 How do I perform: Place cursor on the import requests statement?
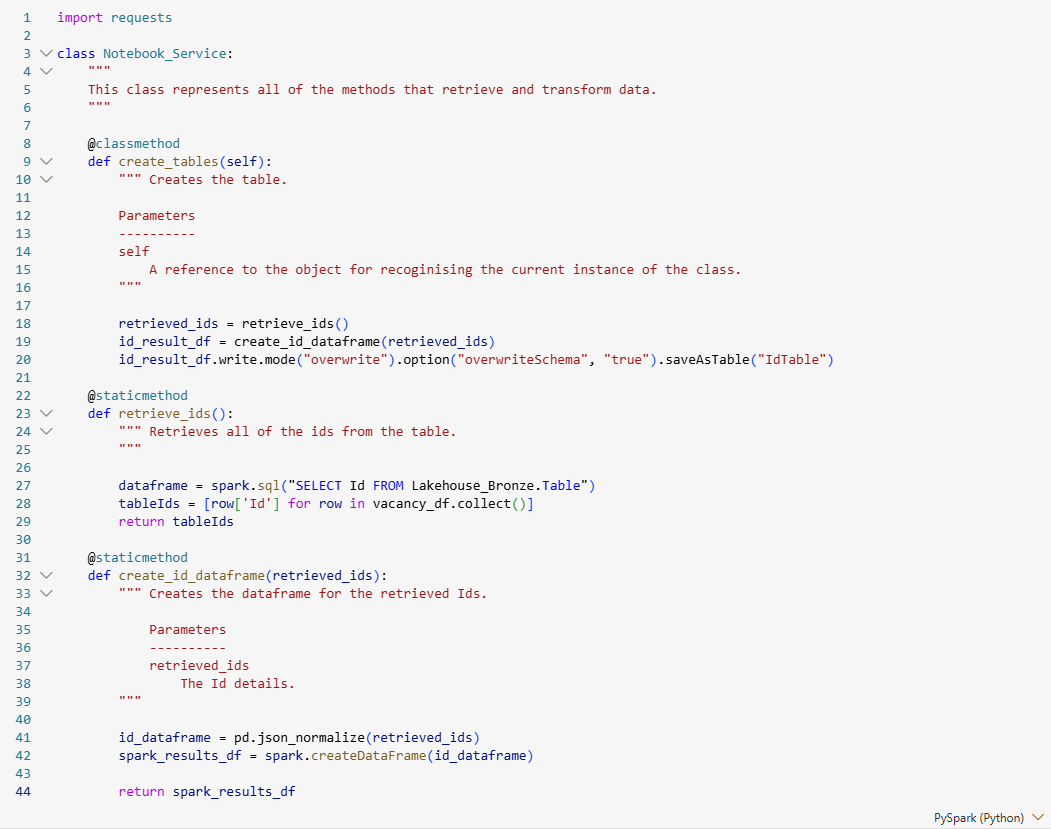point(114,18)
